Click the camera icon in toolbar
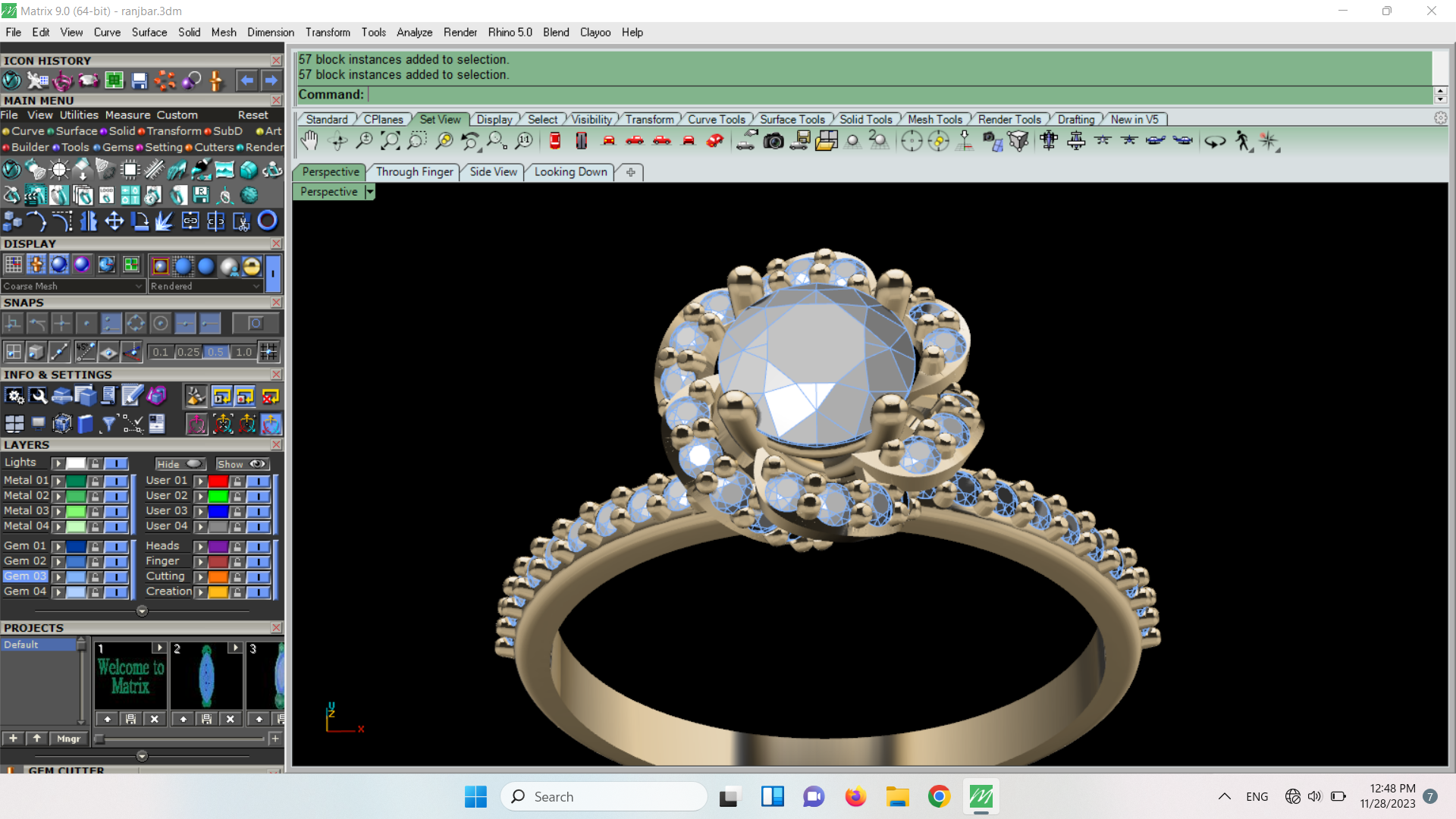Screen dimensions: 1456x819 (x=773, y=141)
